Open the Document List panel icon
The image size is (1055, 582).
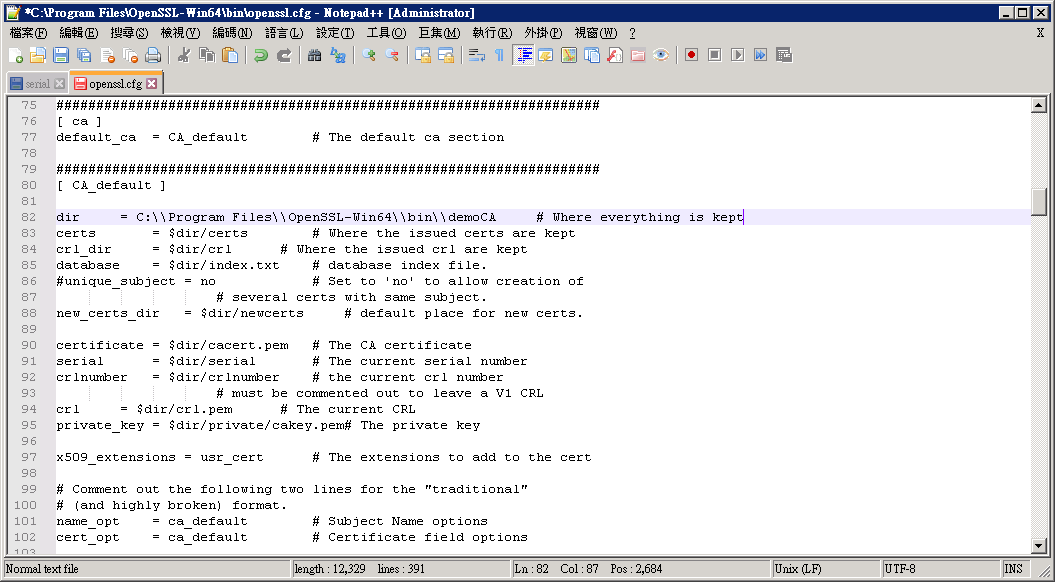click(592, 56)
